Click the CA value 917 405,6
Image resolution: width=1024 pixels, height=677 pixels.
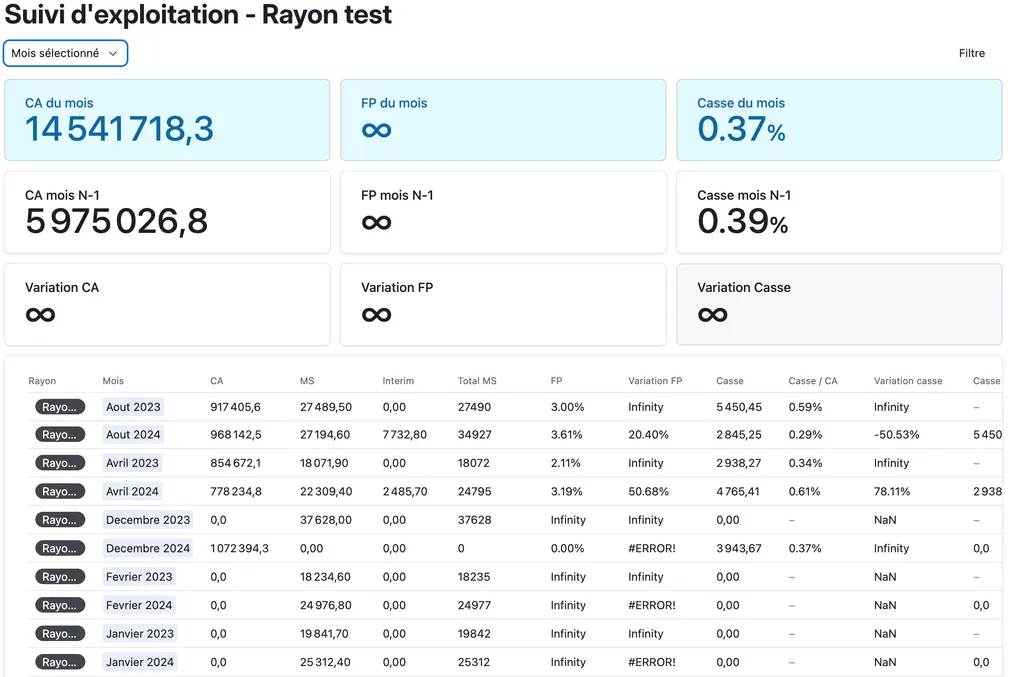pyautogui.click(x=235, y=407)
